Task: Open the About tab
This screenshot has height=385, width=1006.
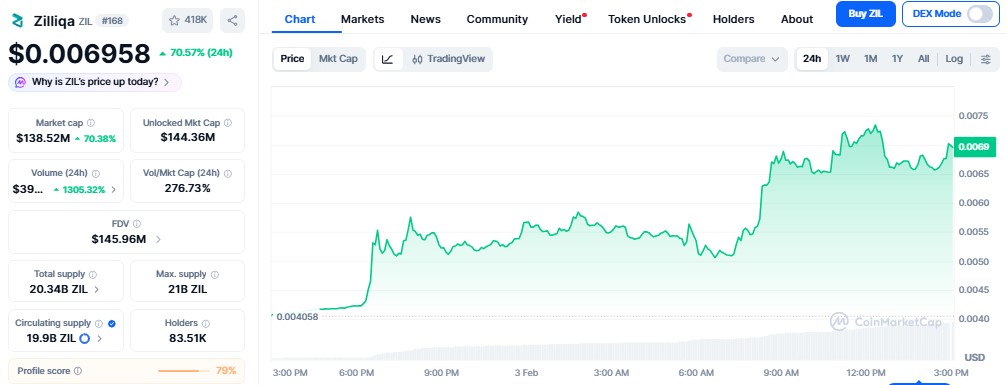Action: click(x=797, y=19)
